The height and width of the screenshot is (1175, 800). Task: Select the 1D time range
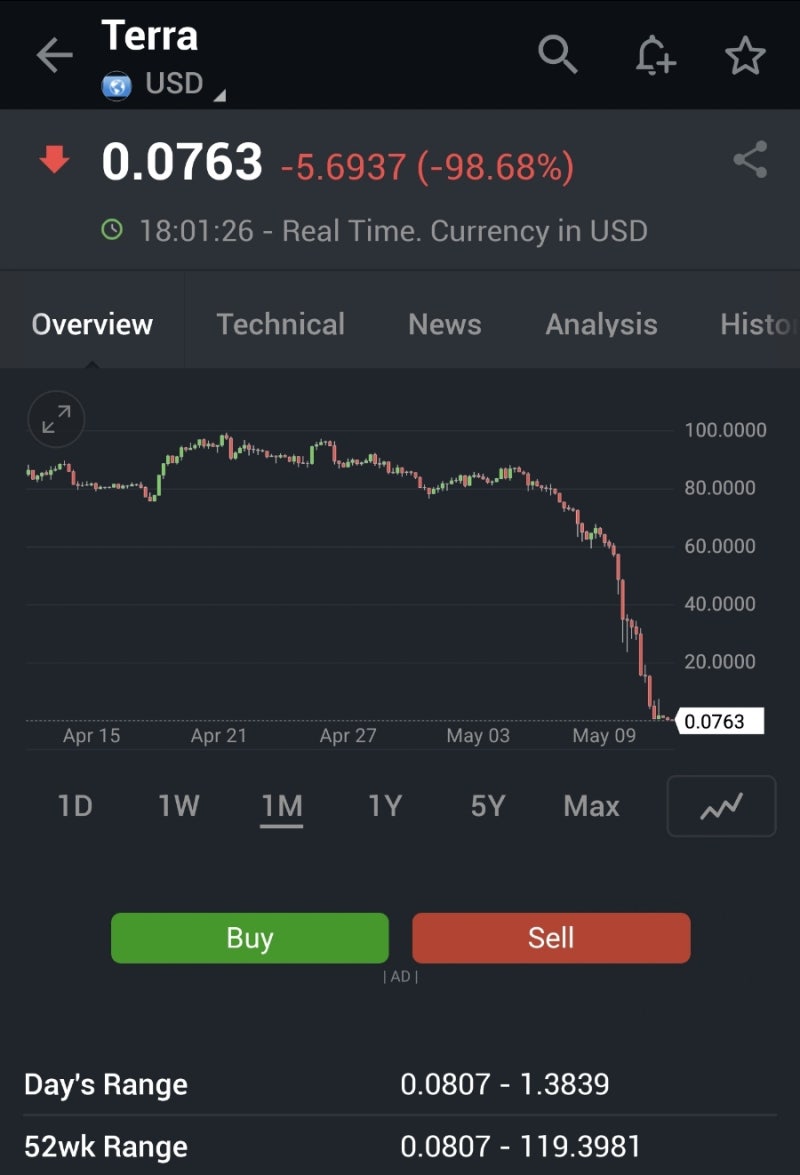pyautogui.click(x=75, y=806)
